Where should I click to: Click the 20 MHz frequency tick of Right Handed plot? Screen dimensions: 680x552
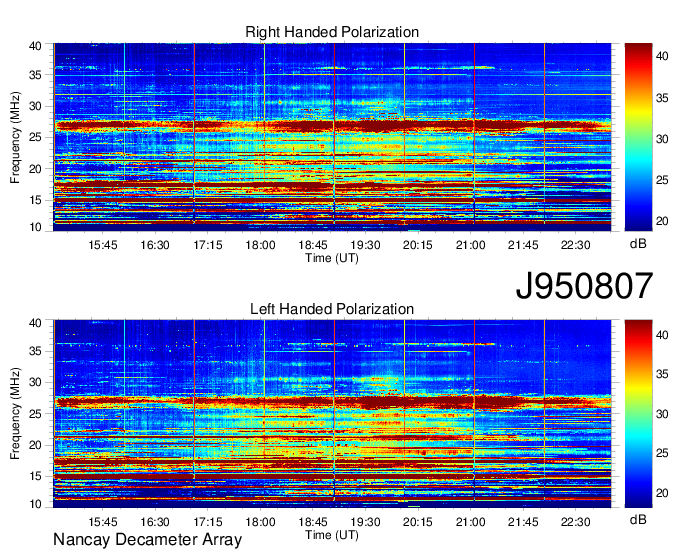coord(35,169)
